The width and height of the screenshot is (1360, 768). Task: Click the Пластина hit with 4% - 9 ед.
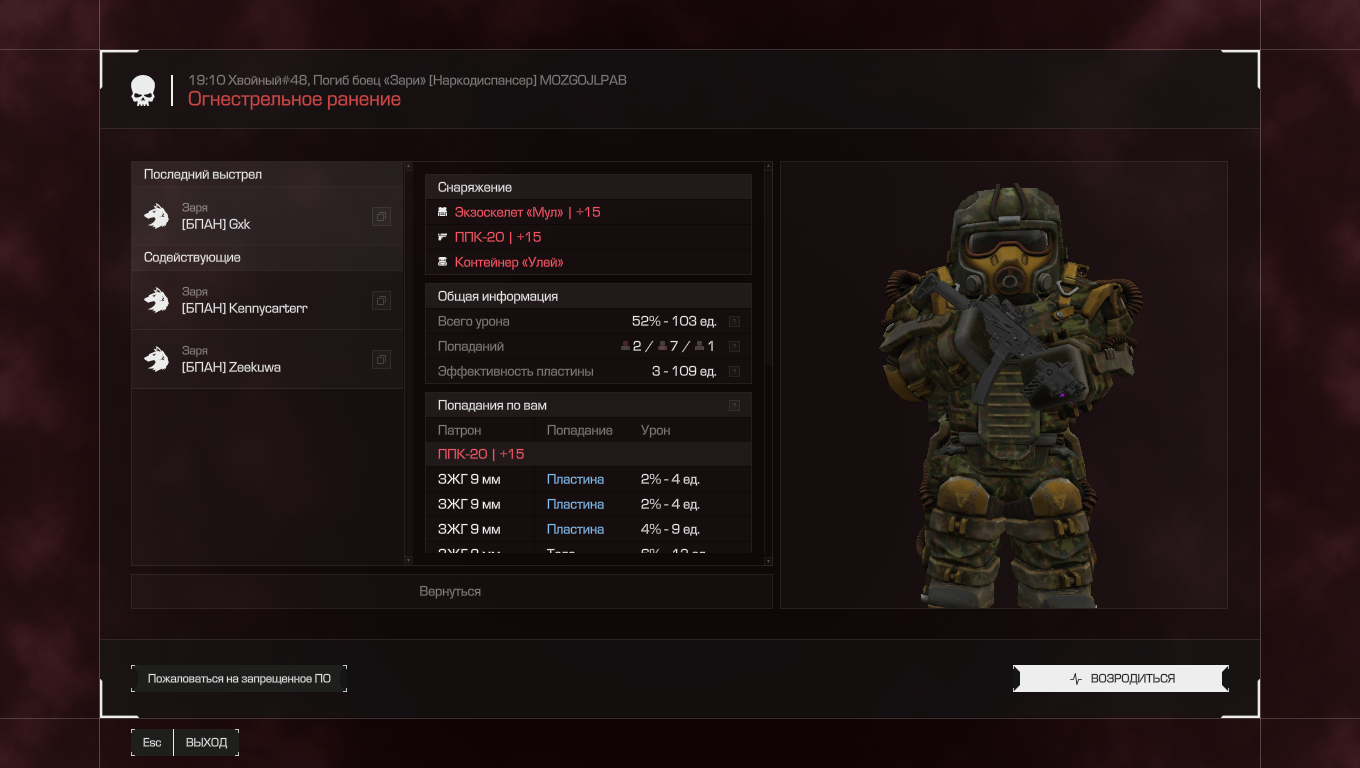pyautogui.click(x=575, y=529)
